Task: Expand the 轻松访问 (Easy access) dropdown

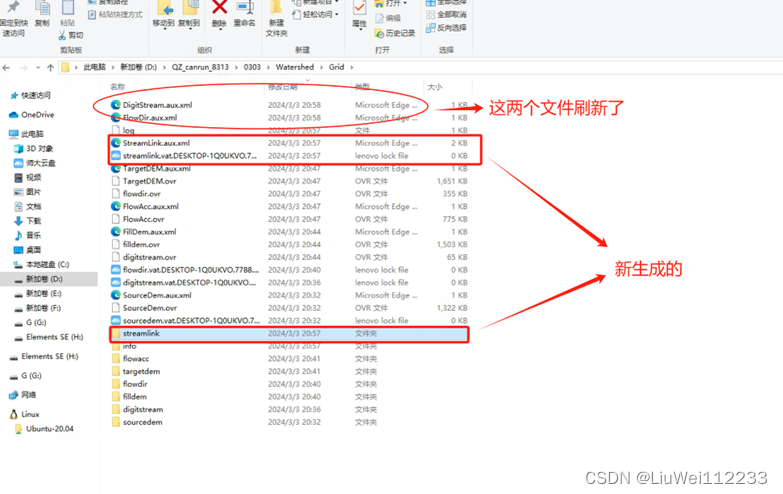Action: coord(316,14)
